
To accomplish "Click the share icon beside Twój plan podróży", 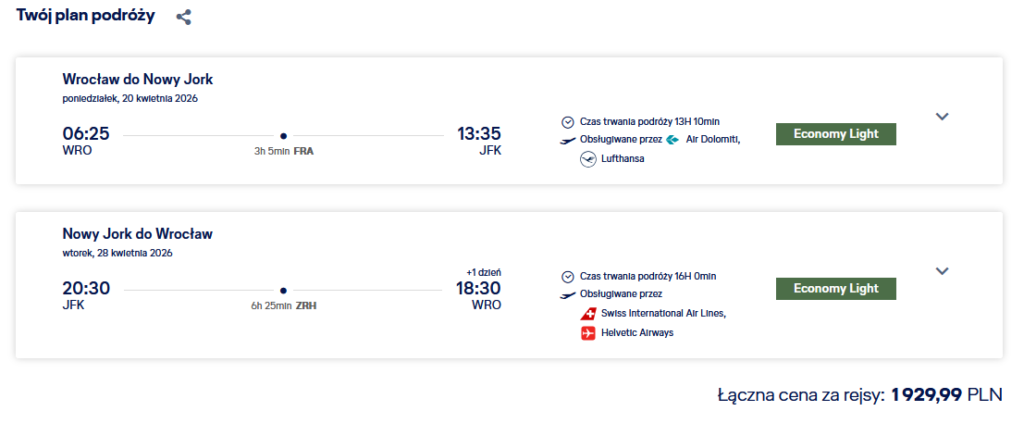I will [x=183, y=17].
